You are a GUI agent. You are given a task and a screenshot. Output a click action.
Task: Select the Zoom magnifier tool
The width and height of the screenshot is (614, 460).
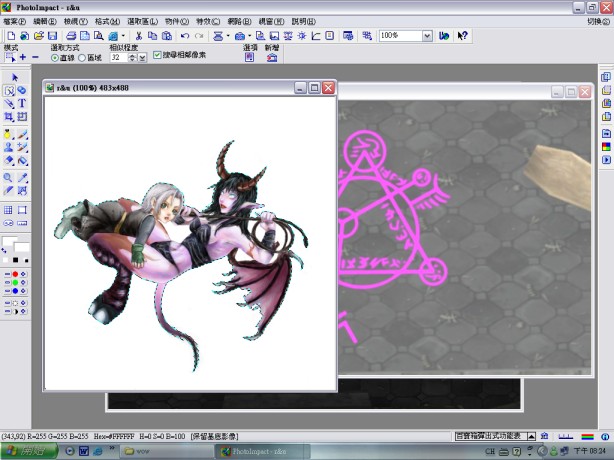8,178
